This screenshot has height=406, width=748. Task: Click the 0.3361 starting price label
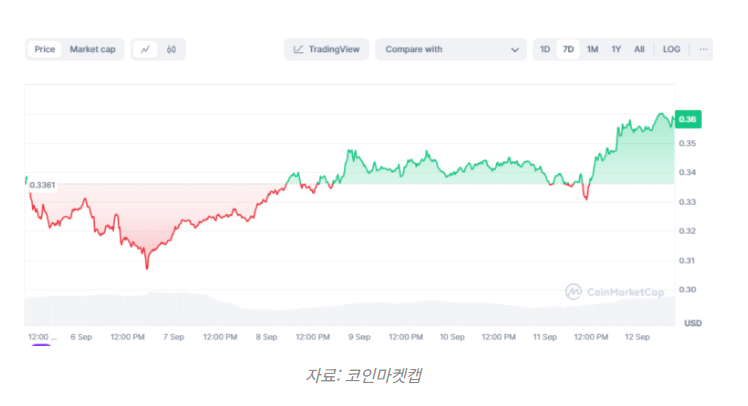43,185
